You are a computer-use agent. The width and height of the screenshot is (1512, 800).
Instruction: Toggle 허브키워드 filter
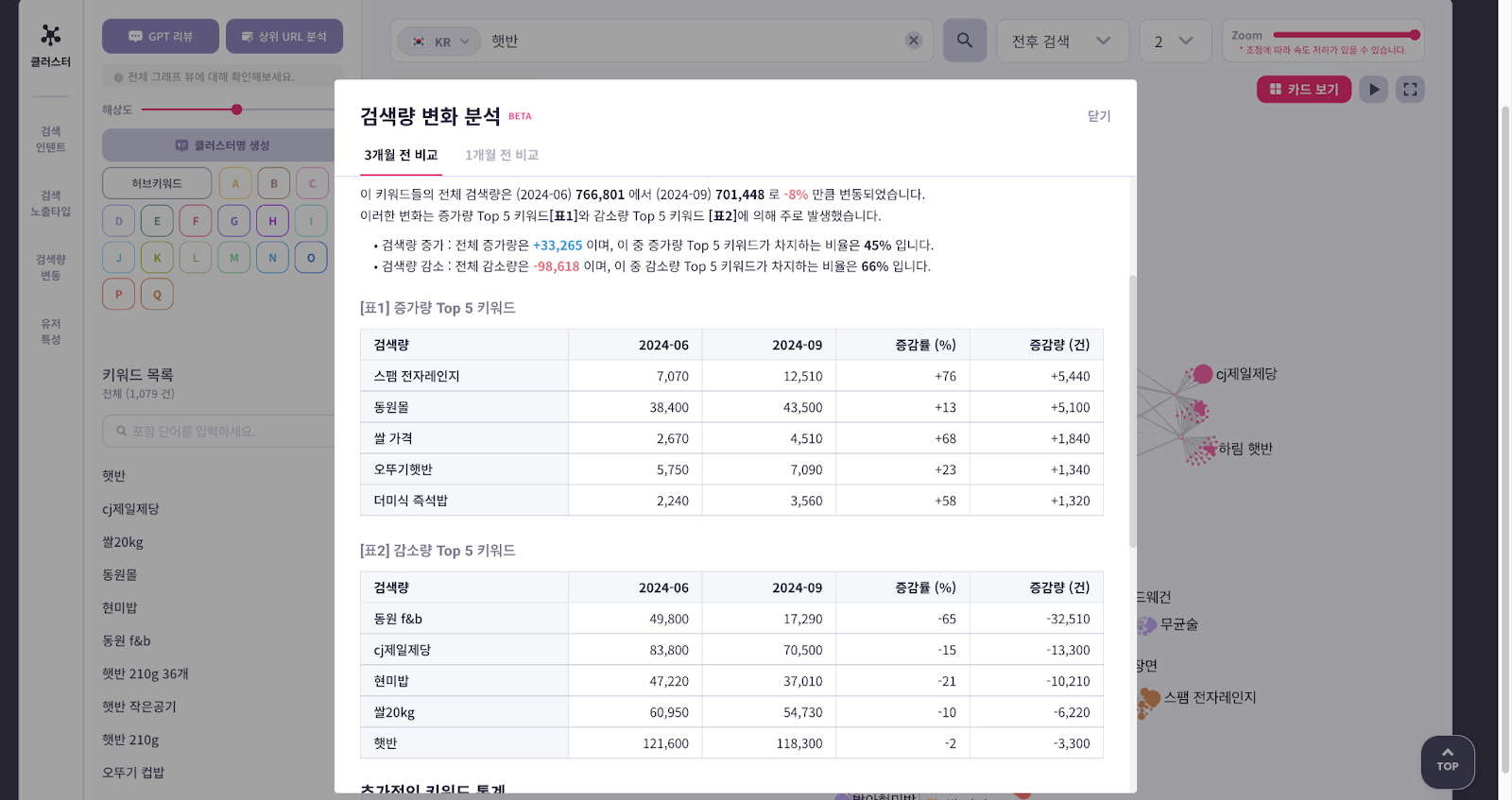point(157,183)
